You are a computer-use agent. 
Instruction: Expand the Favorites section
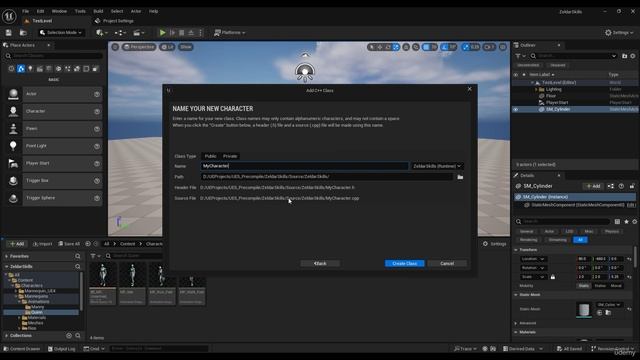point(7,256)
